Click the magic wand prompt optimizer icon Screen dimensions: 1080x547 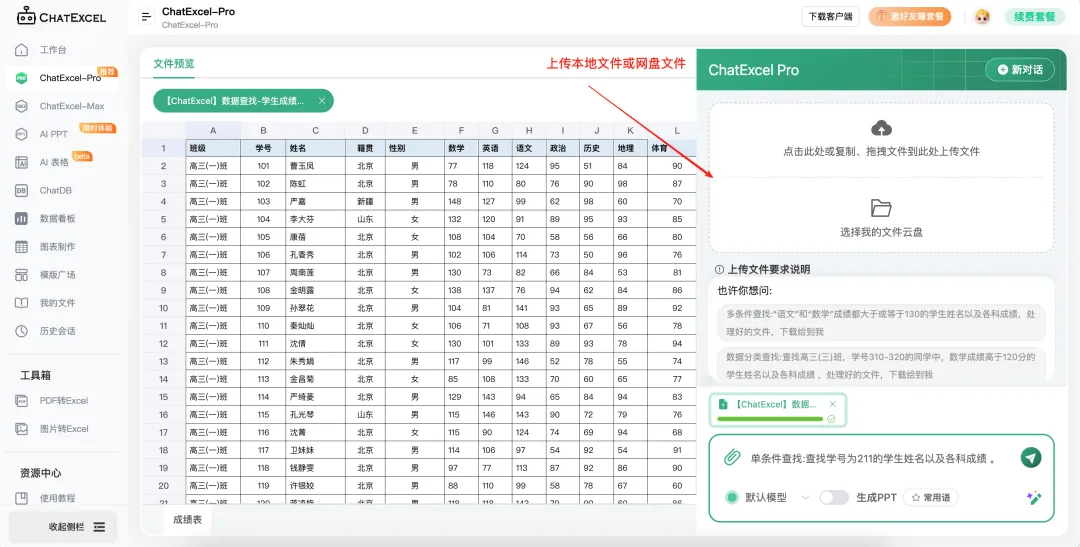(1033, 498)
